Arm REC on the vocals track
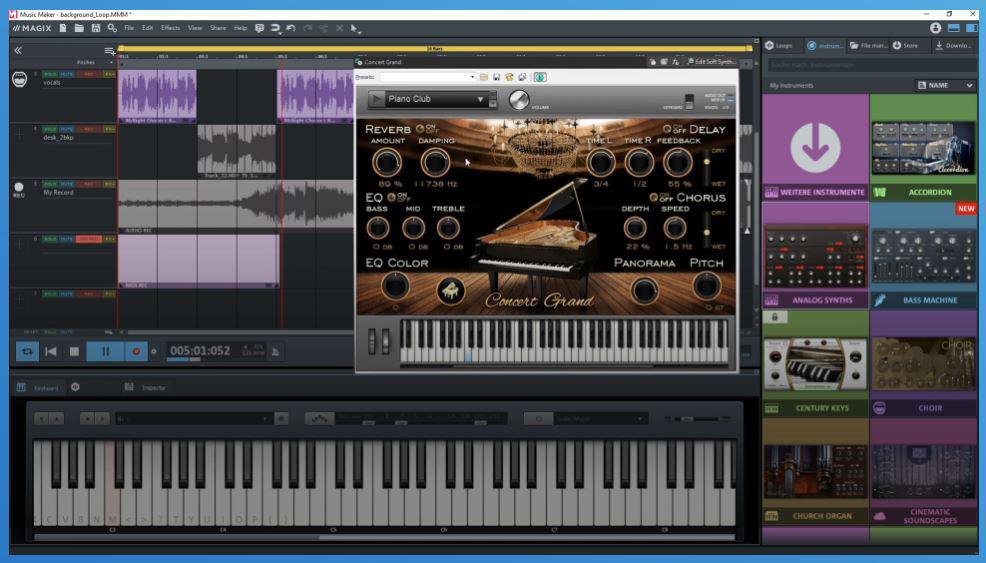986x563 pixels. 89,74
